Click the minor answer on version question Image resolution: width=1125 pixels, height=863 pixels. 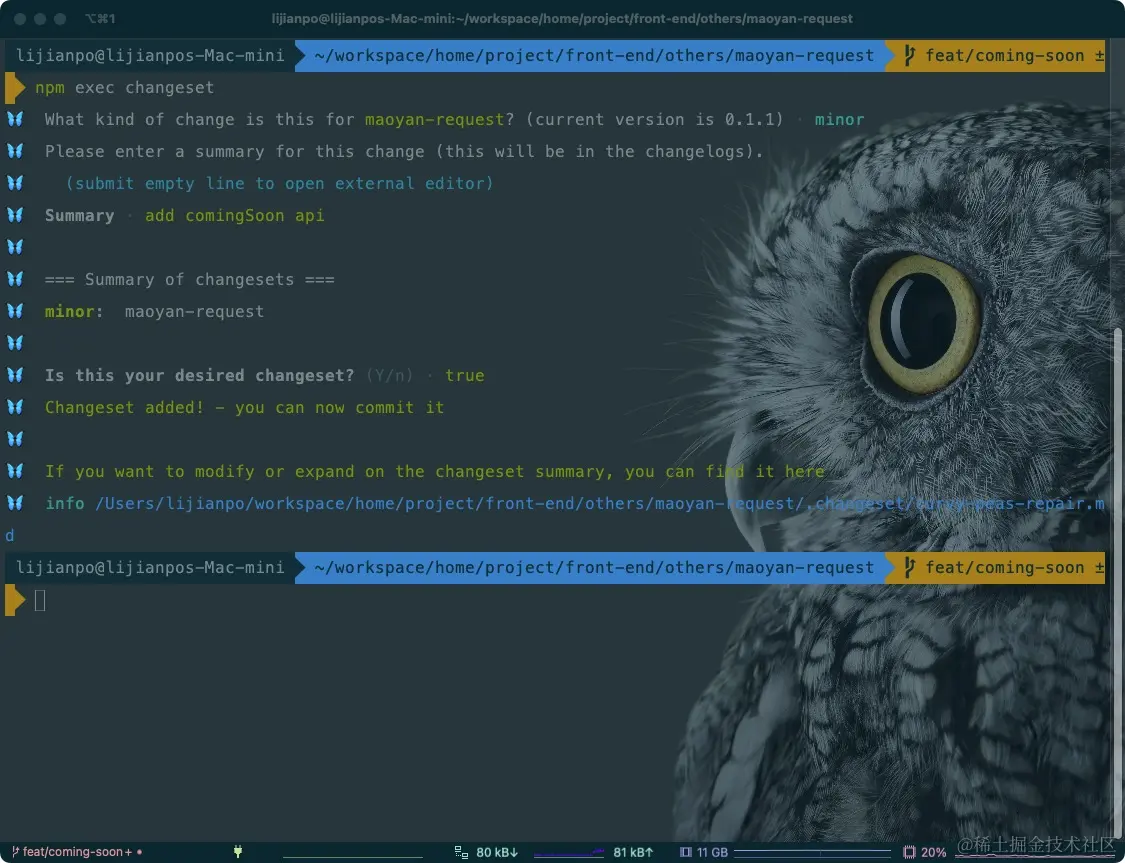click(x=839, y=119)
